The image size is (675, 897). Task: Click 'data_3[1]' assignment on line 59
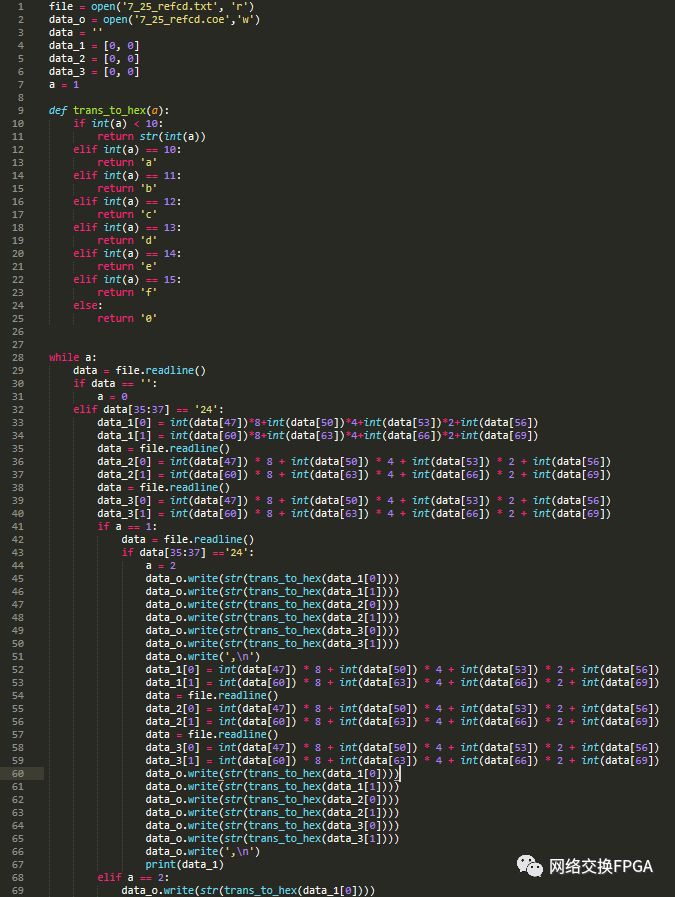click(402, 761)
